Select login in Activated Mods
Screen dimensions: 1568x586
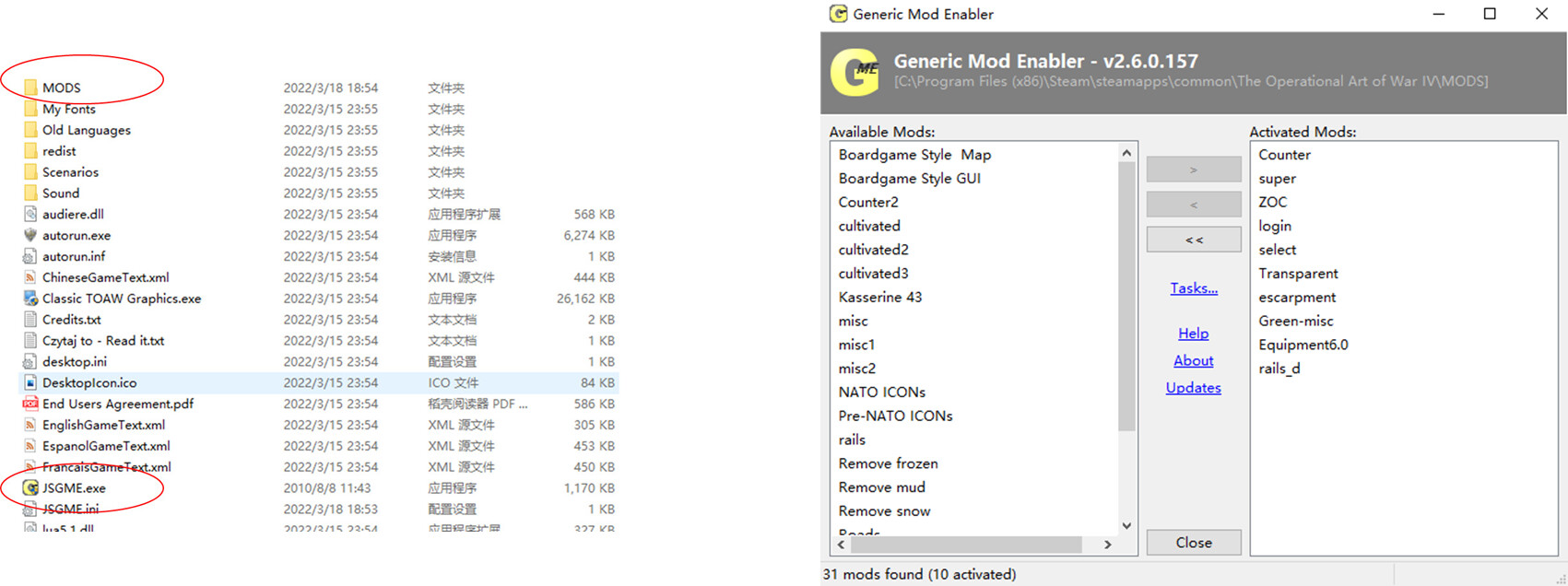1275,227
